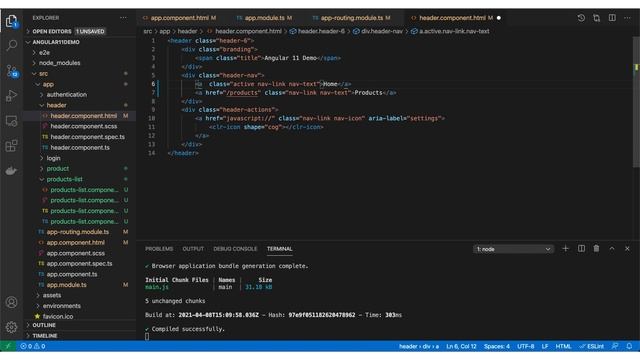Change indentation via 'Spaces: 4'
This screenshot has height=360, width=640.
pyautogui.click(x=497, y=346)
